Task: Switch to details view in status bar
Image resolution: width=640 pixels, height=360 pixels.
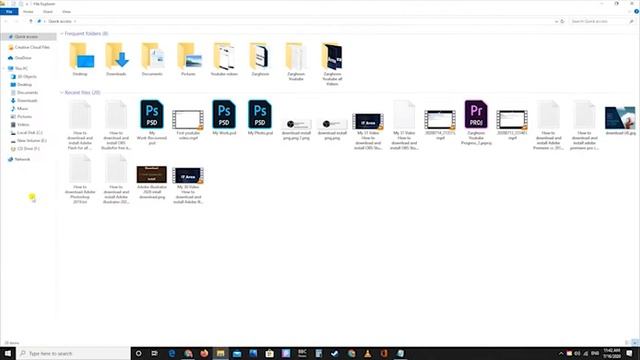Action: (627, 343)
